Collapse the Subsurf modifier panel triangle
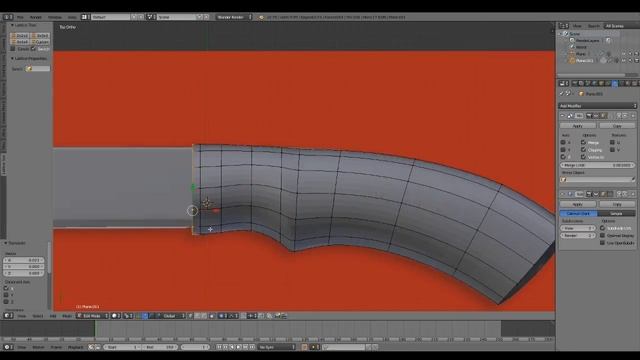Screen dimensions: 640x360 pyautogui.click(x=562, y=194)
